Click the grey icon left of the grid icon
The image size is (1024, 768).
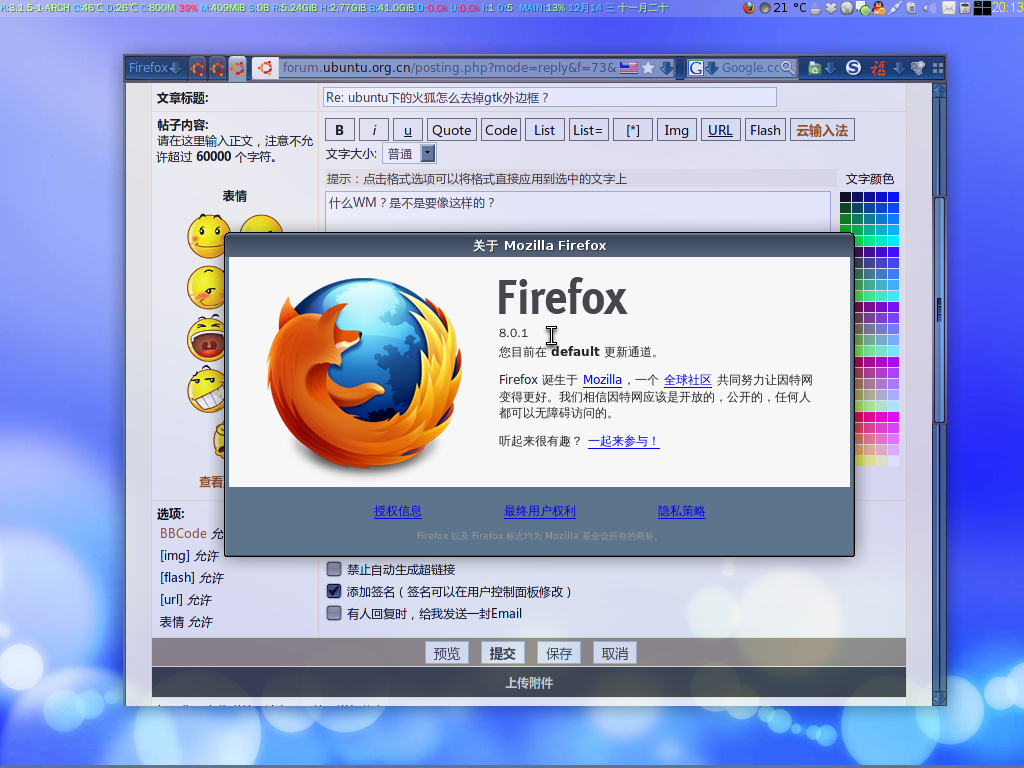point(918,68)
